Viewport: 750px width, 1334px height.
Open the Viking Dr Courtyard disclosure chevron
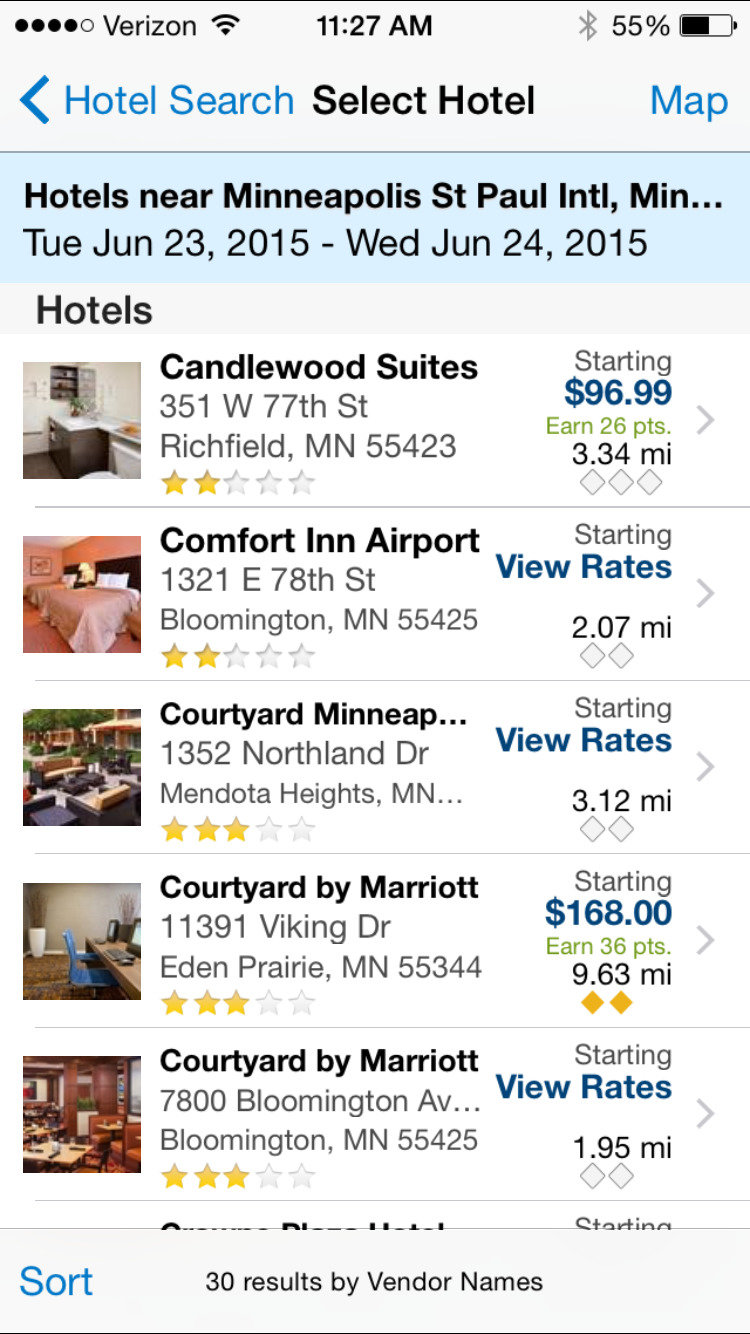pos(706,941)
